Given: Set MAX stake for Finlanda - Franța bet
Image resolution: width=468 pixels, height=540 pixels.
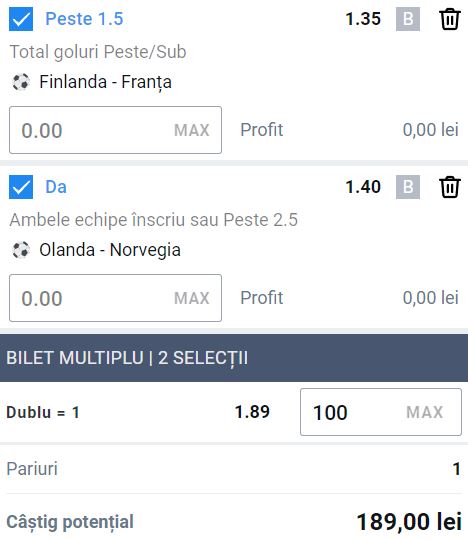Looking at the screenshot, I should coord(192,130).
